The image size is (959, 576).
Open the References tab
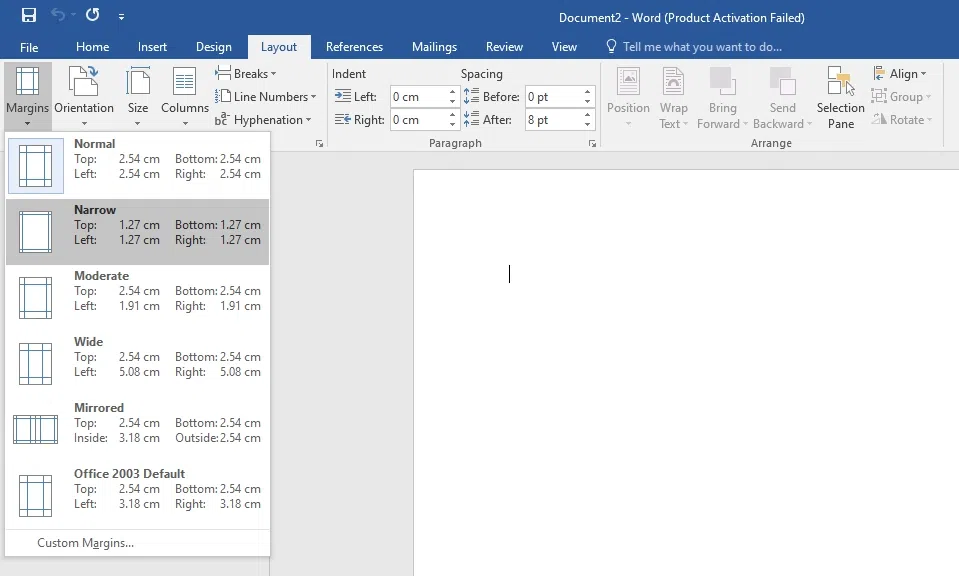click(354, 46)
